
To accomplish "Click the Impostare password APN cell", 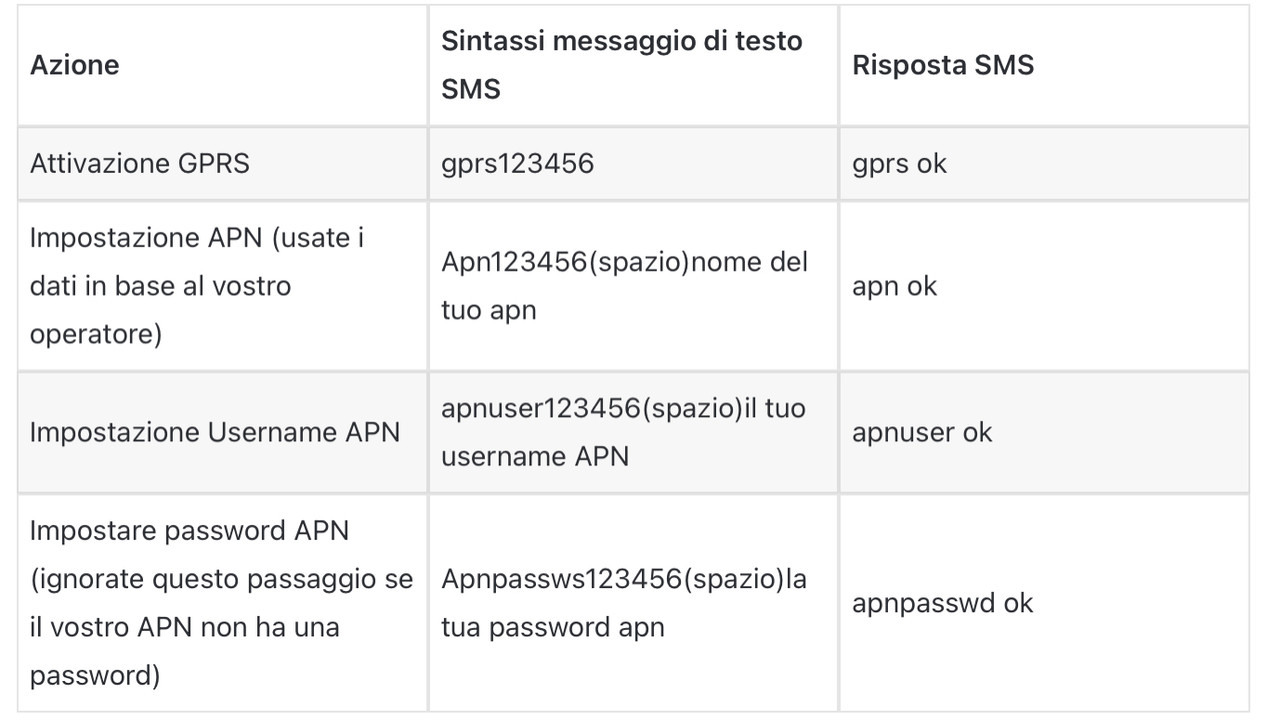I will [x=221, y=603].
